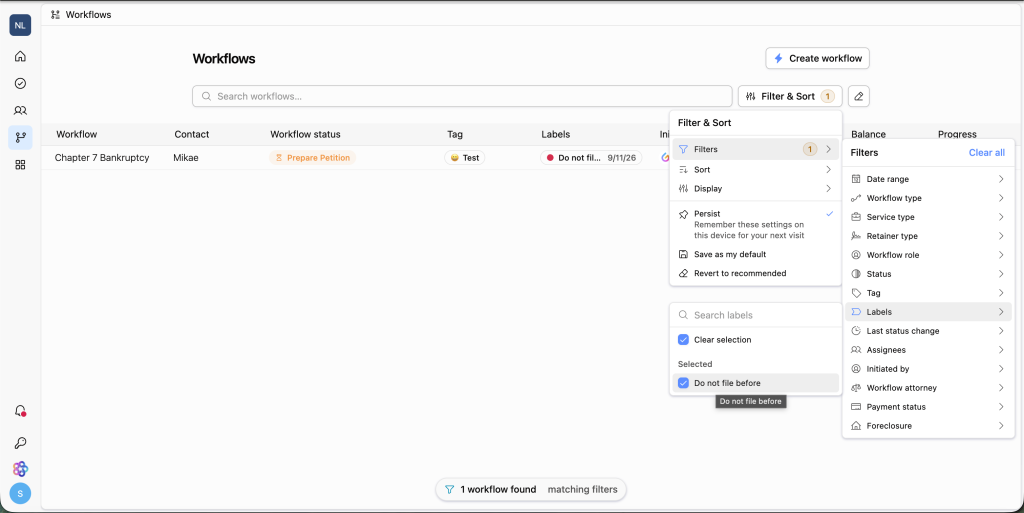Click the Prepare Petition status badge
This screenshot has width=1024, height=513.
coord(312,158)
